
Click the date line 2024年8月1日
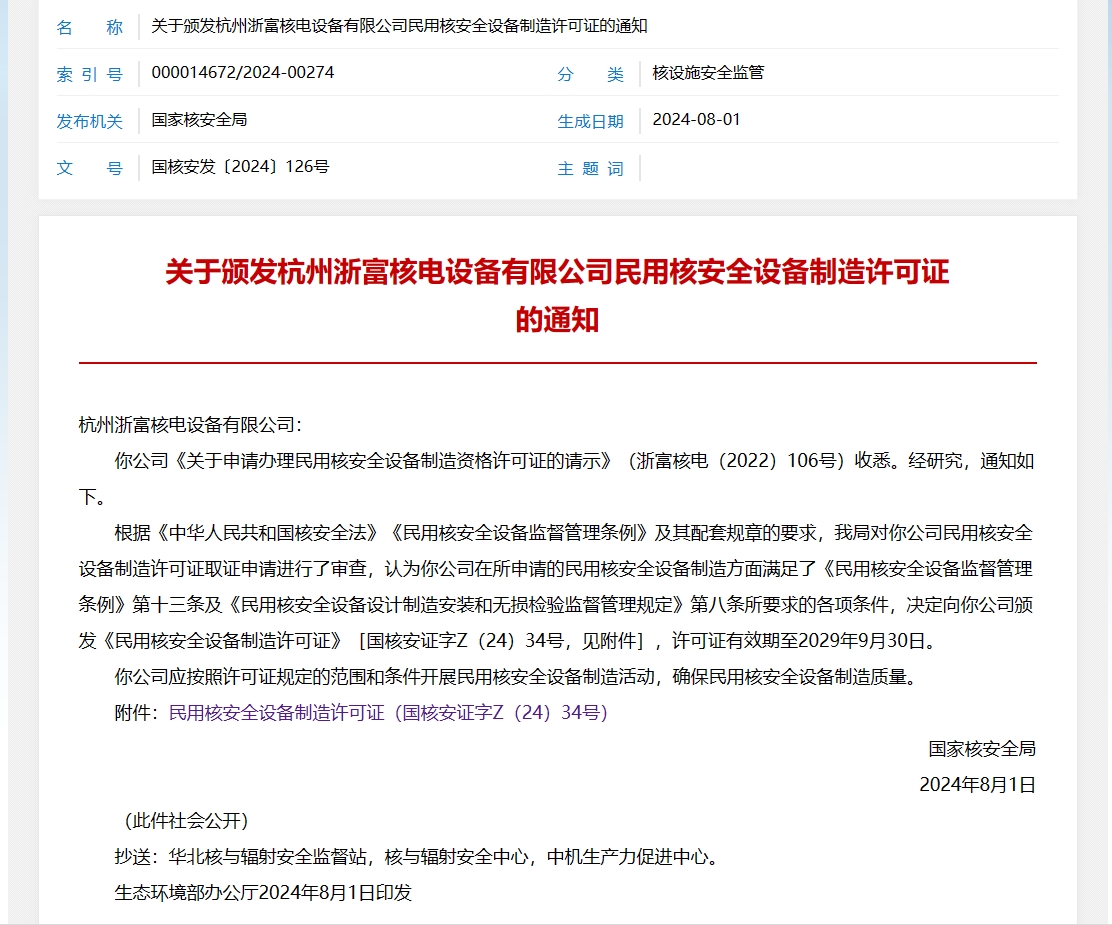coord(981,785)
